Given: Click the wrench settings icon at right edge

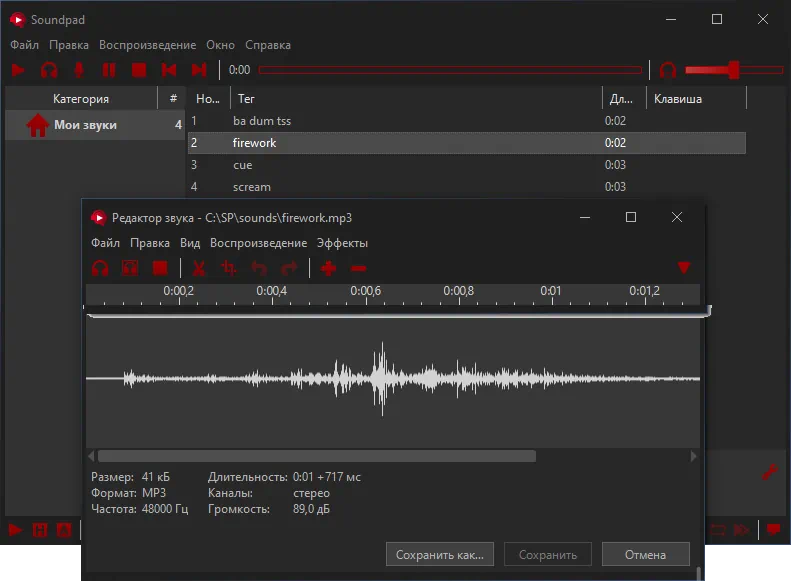Looking at the screenshot, I should click(x=769, y=472).
